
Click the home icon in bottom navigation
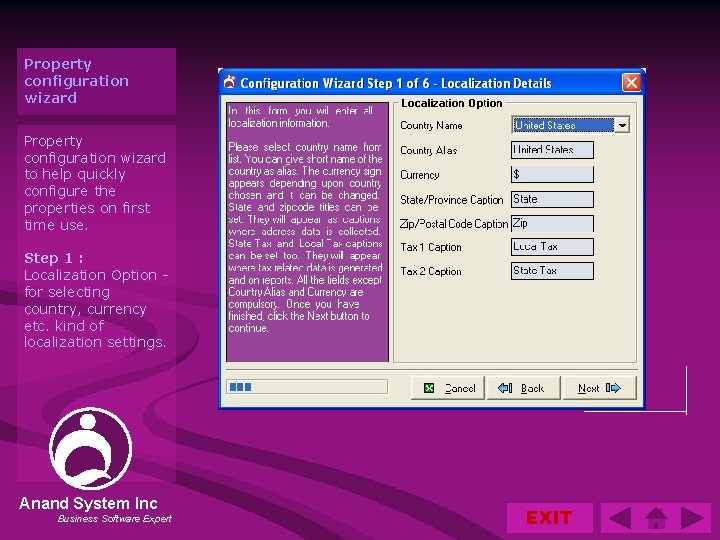[656, 518]
